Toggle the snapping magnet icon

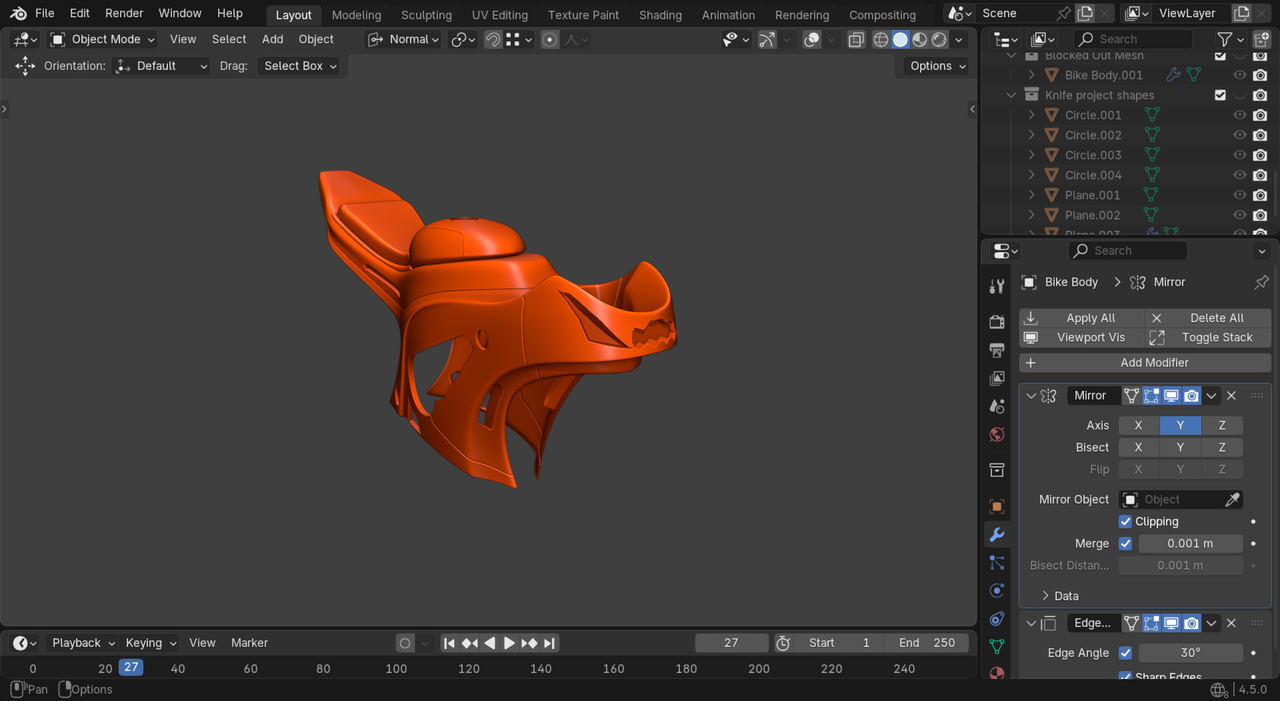(493, 40)
